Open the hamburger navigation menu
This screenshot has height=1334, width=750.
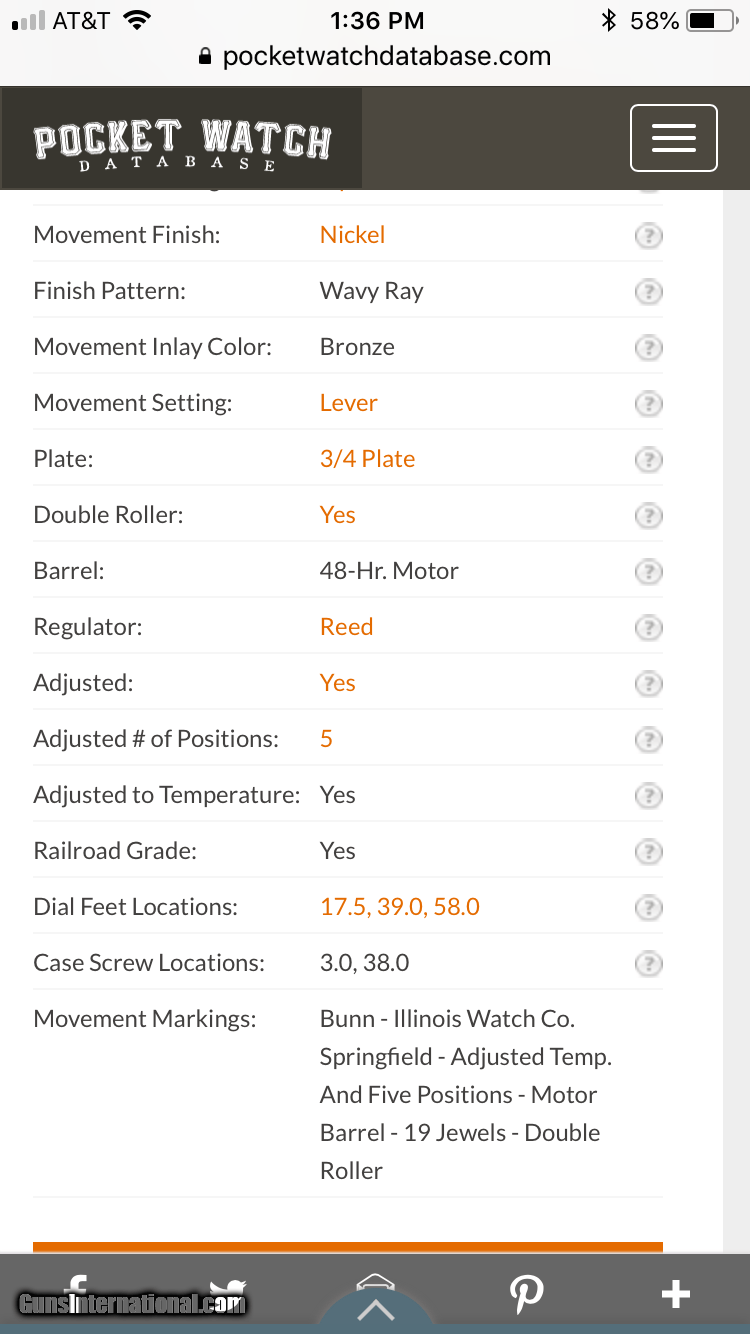coord(673,138)
